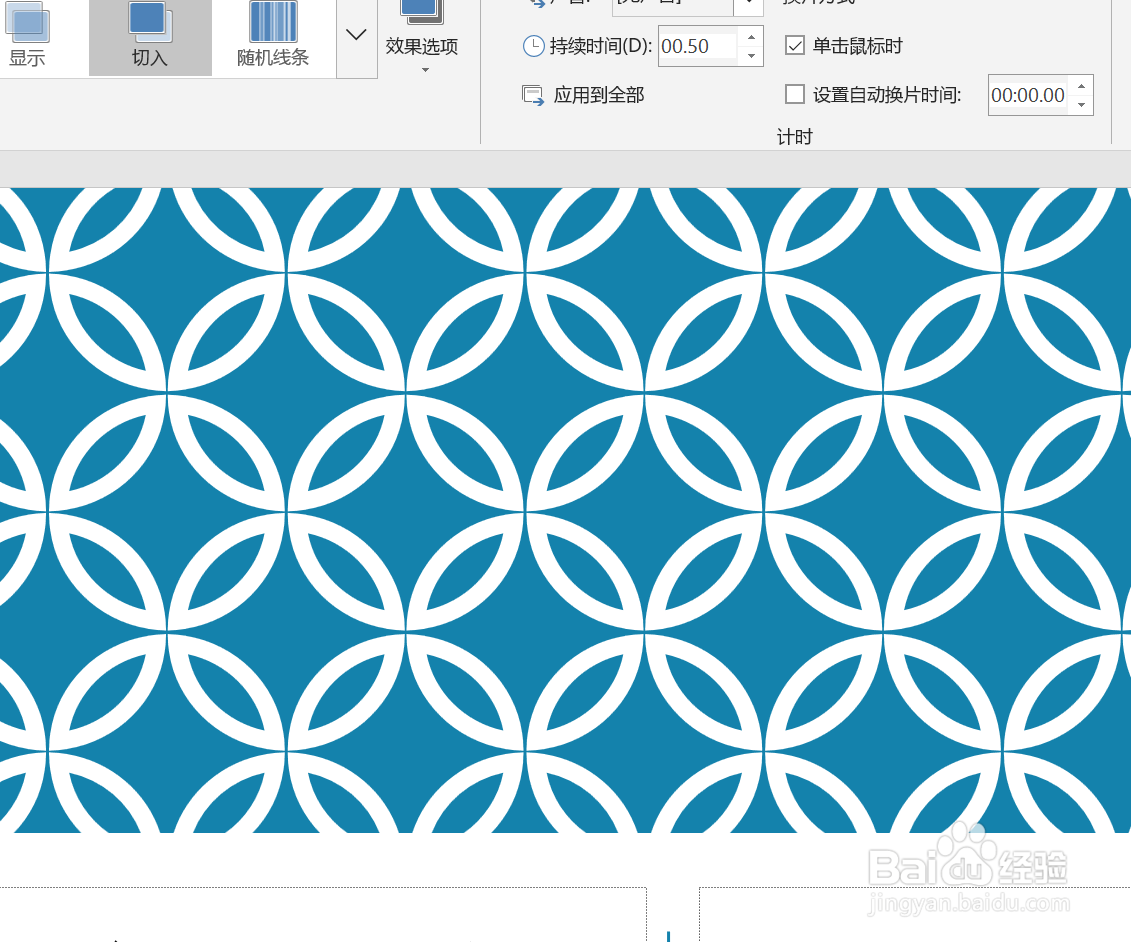The width and height of the screenshot is (1131, 942).
Task: Select the 切入 transition effect
Action: click(x=150, y=36)
